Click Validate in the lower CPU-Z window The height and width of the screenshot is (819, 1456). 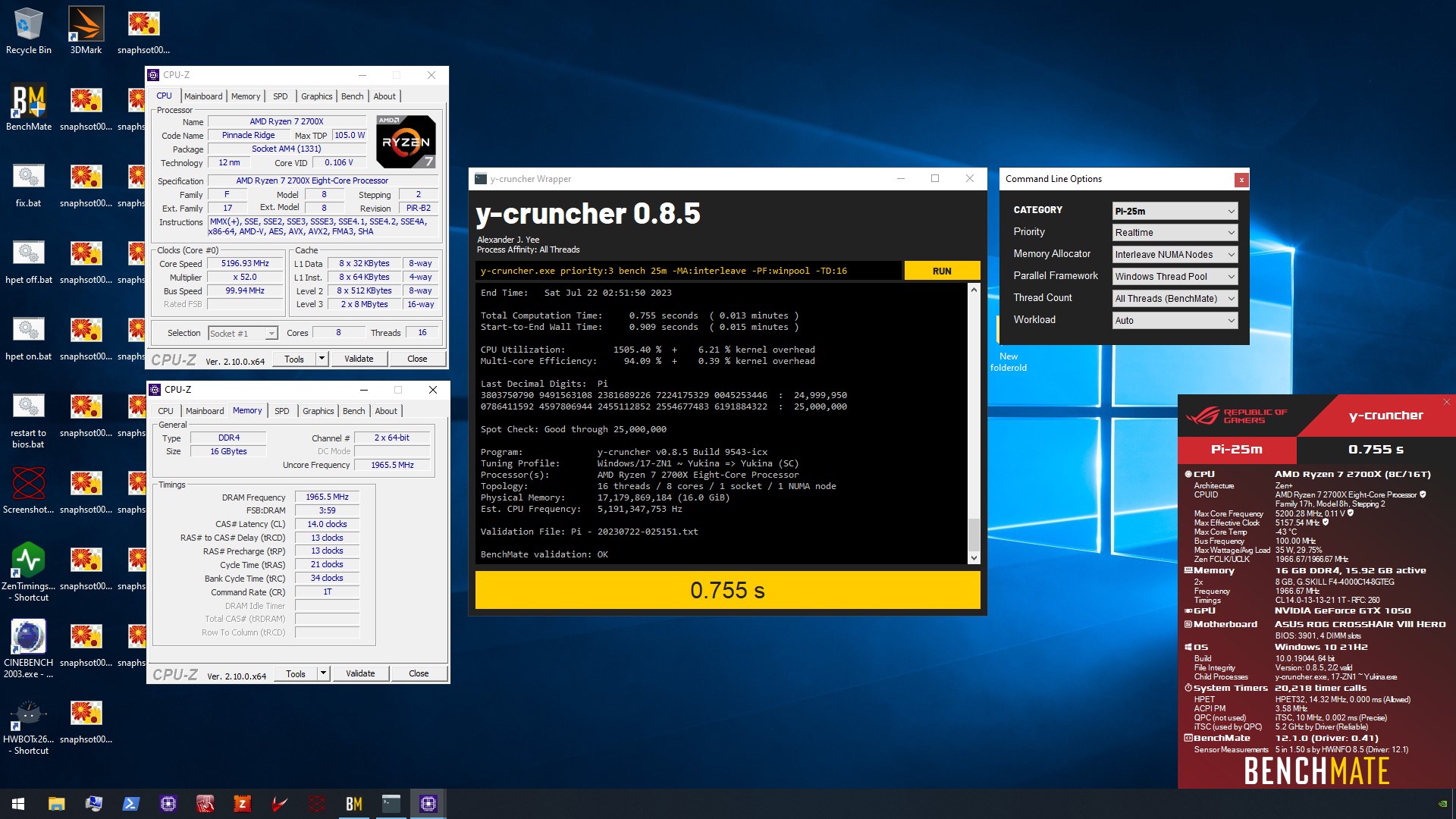pyautogui.click(x=360, y=673)
